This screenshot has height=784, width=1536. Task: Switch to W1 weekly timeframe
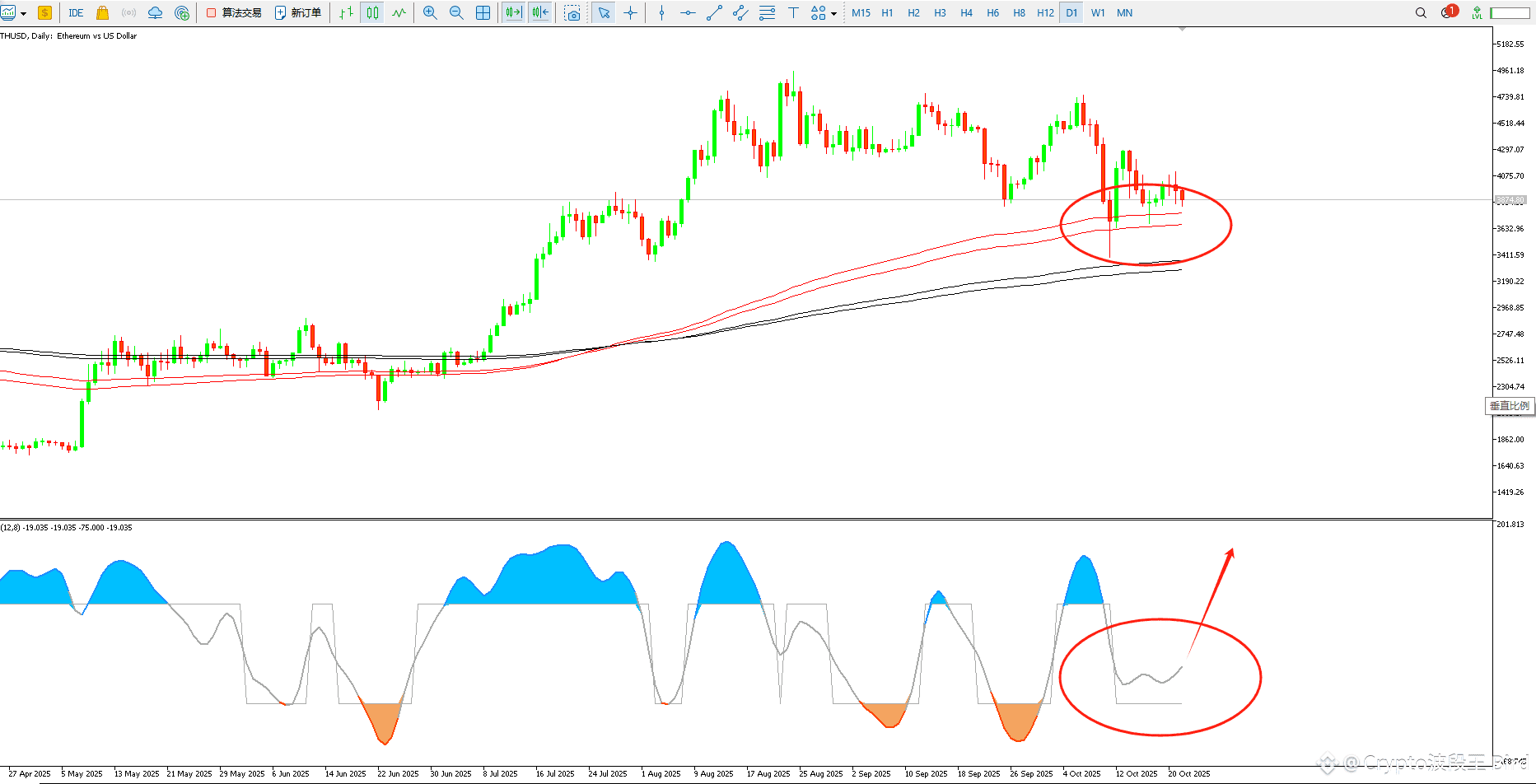pos(1098,12)
